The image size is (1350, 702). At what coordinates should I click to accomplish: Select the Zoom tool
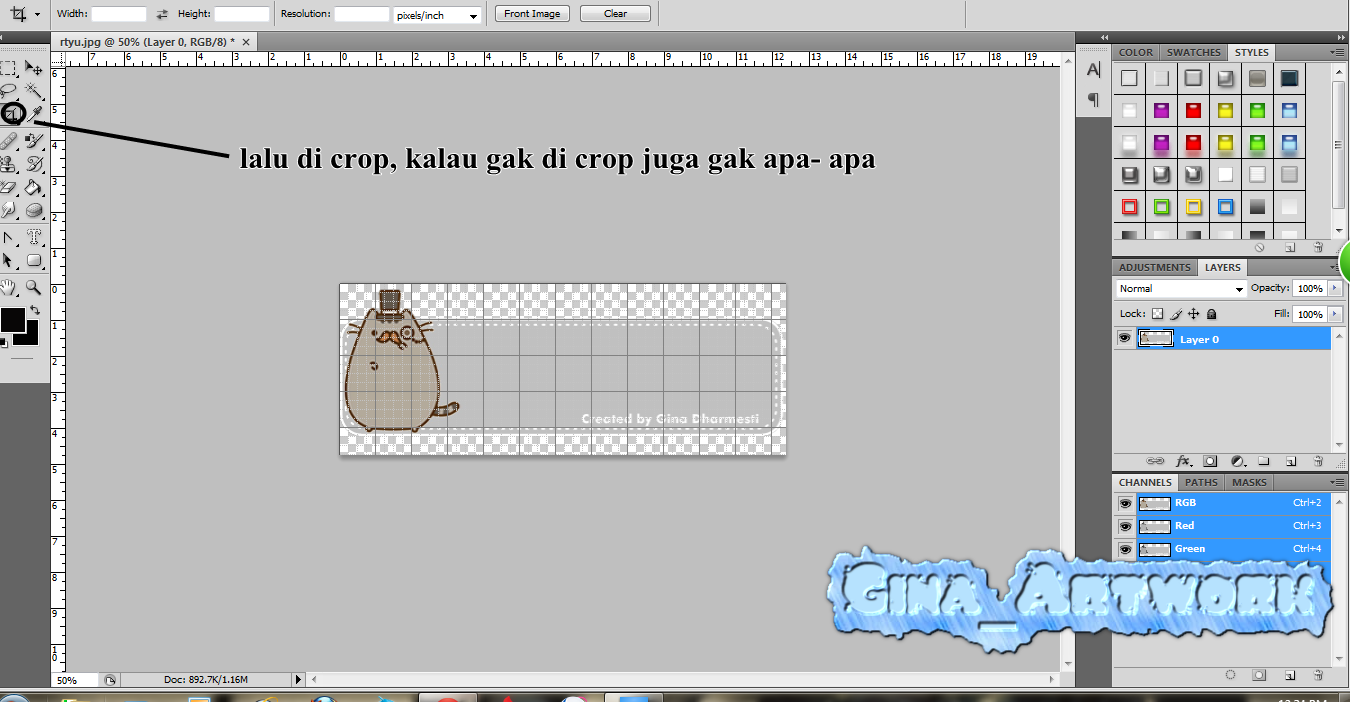34,287
